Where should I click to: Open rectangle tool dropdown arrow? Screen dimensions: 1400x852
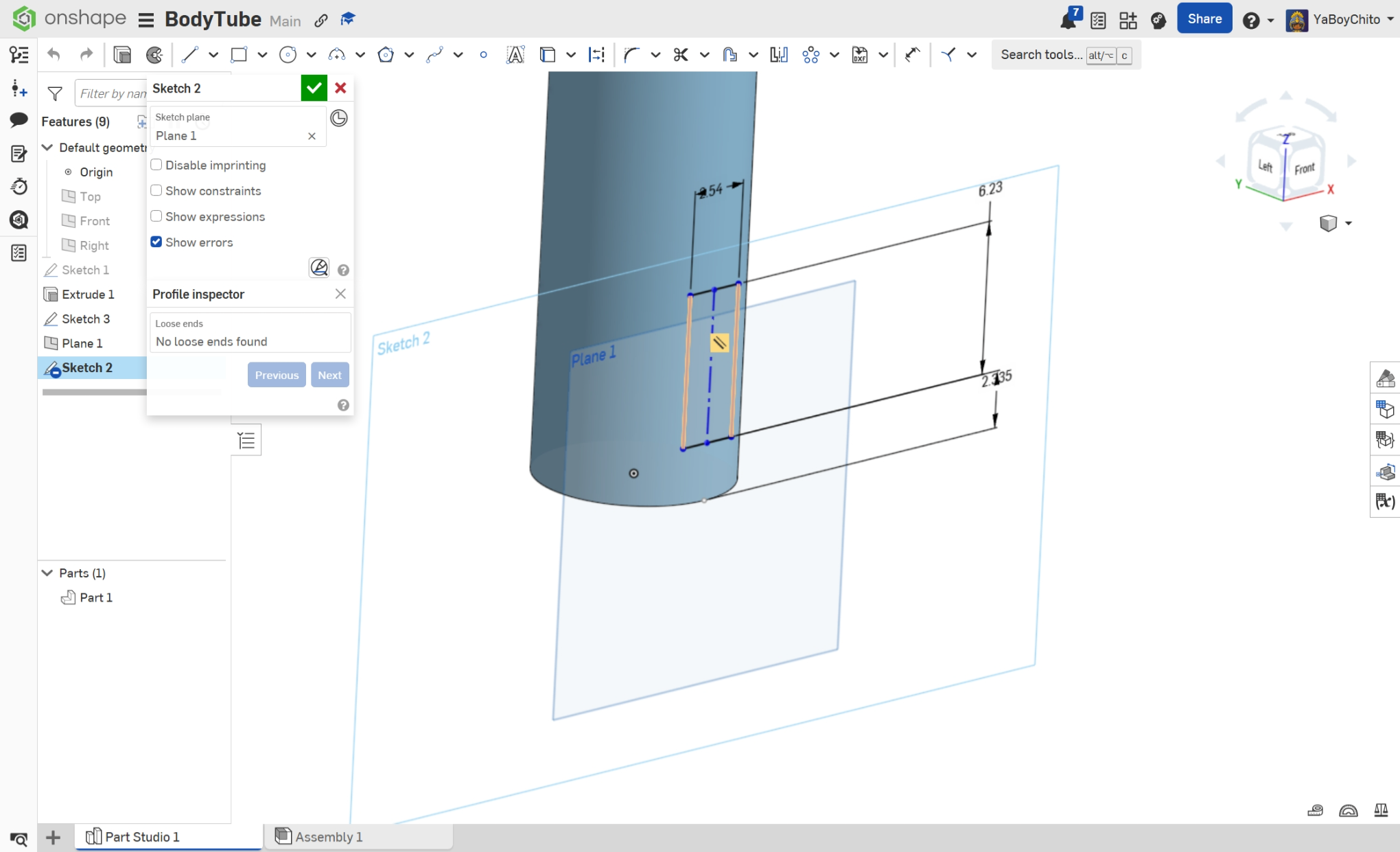(x=262, y=55)
